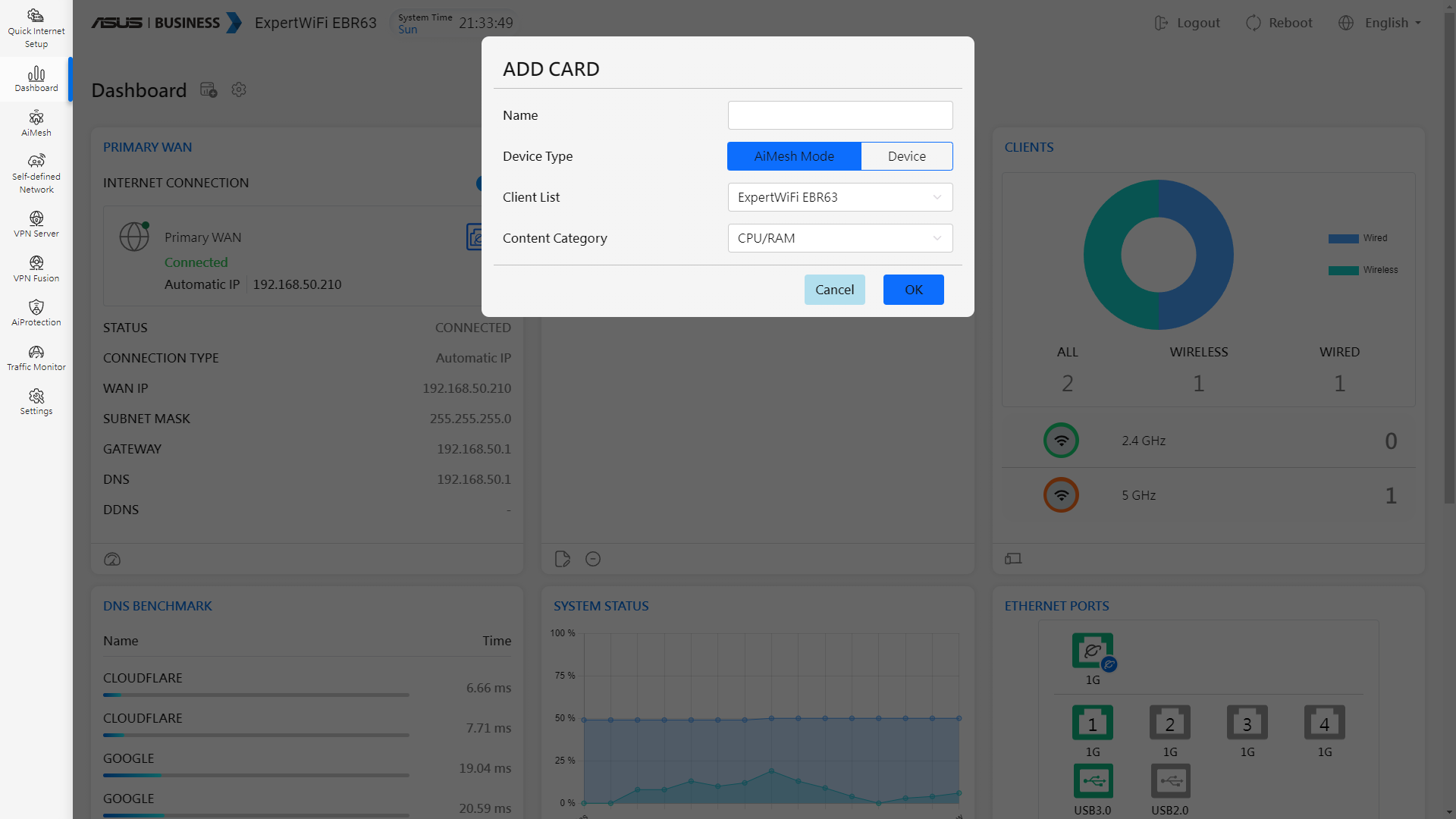Screen dimensions: 1456x819
Task: Click the speedtest icon under Primary WAN
Action: 112,560
